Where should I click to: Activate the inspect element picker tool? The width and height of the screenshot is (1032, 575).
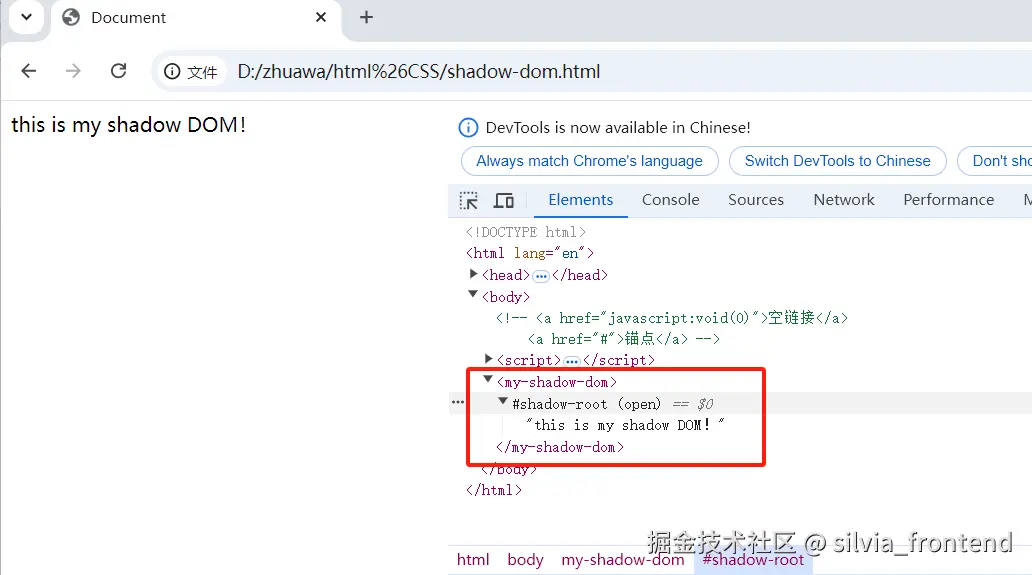tap(469, 200)
